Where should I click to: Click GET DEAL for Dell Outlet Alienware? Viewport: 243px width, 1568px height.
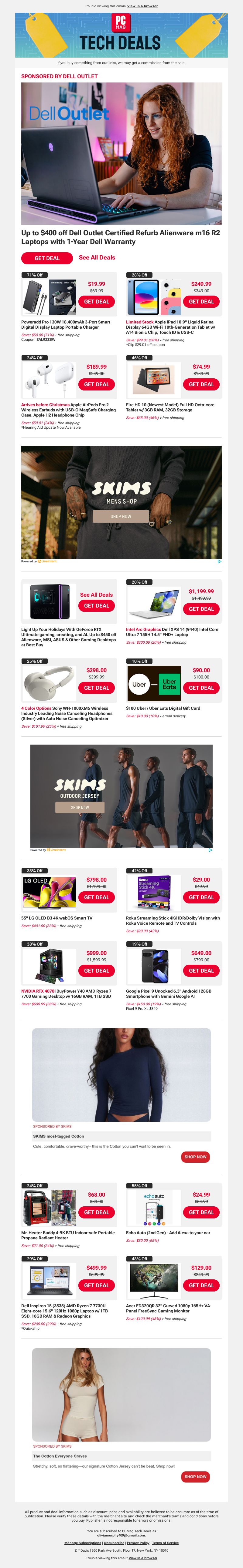[47, 258]
